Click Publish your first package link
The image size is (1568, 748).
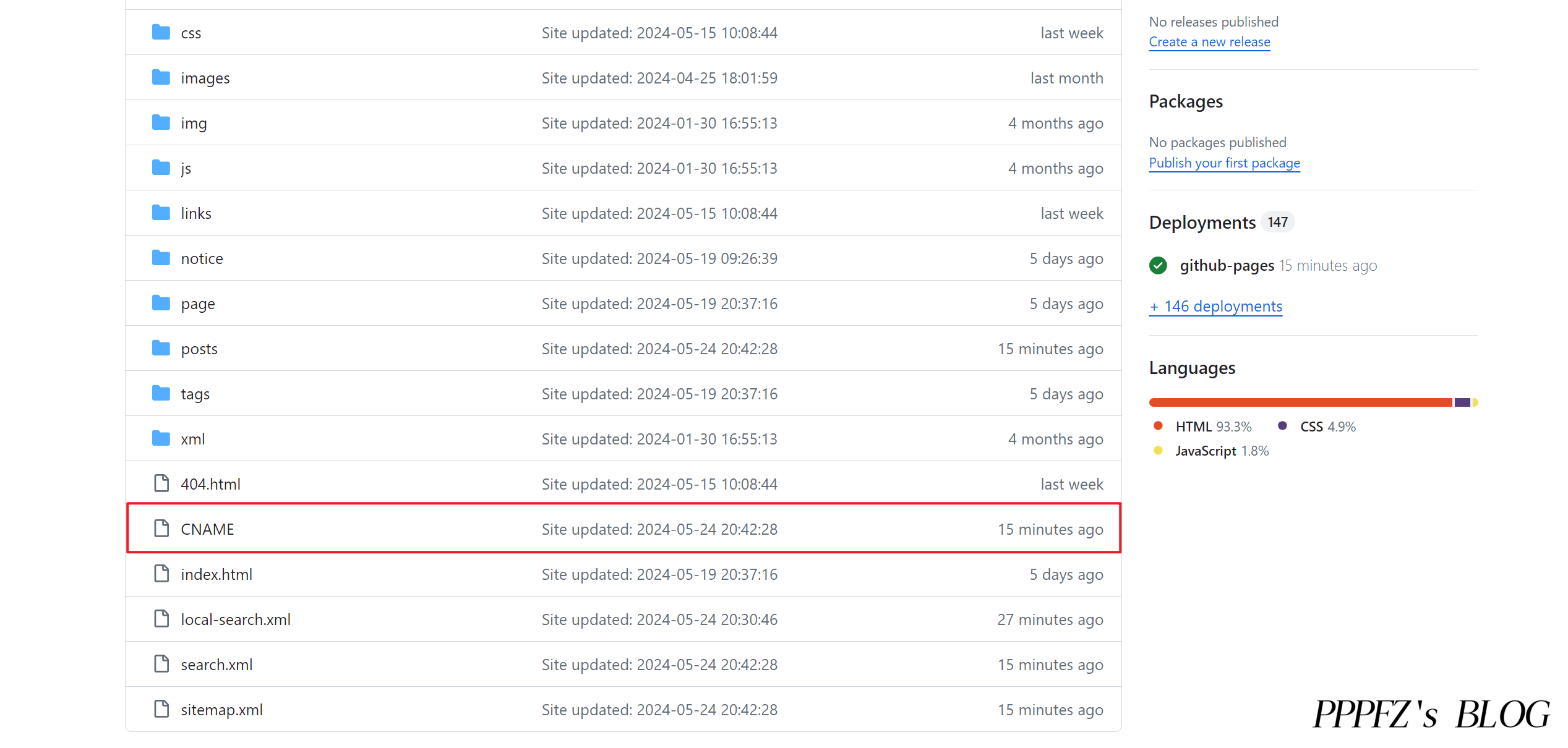point(1224,162)
